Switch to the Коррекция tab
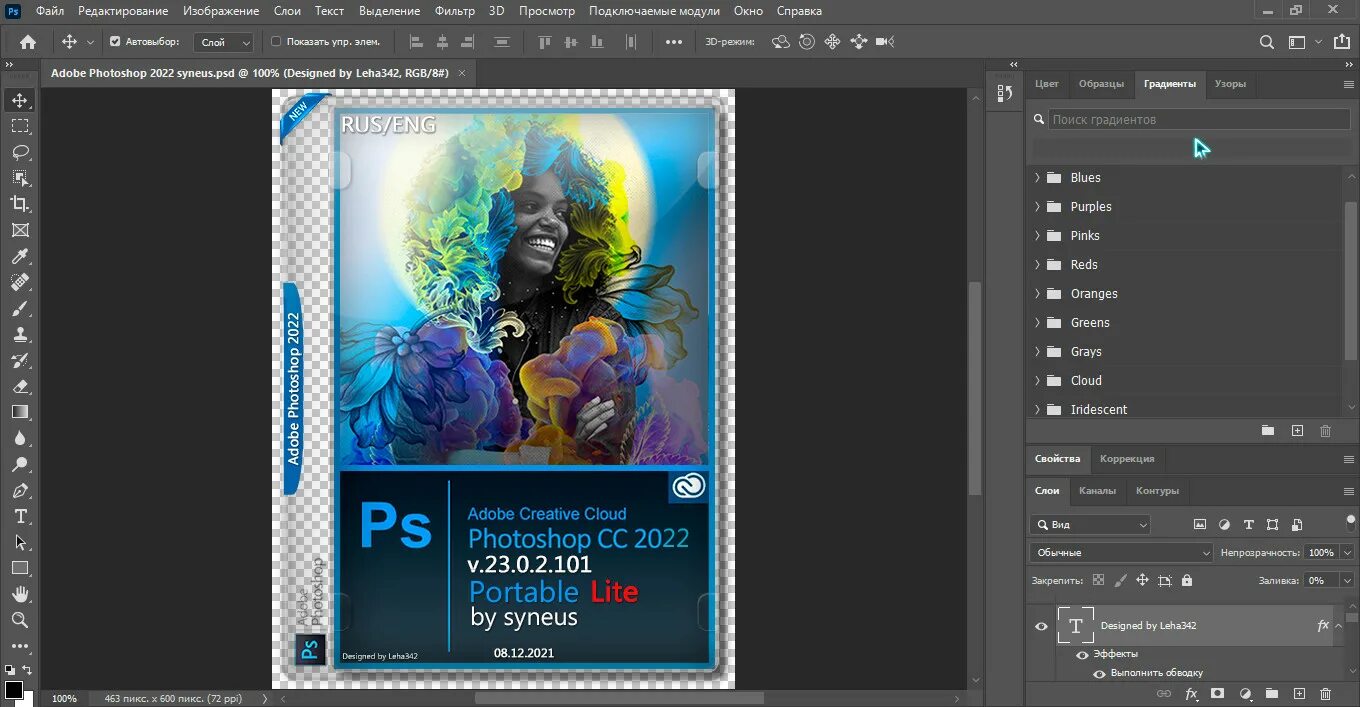This screenshot has height=707, width=1360. point(1127,459)
